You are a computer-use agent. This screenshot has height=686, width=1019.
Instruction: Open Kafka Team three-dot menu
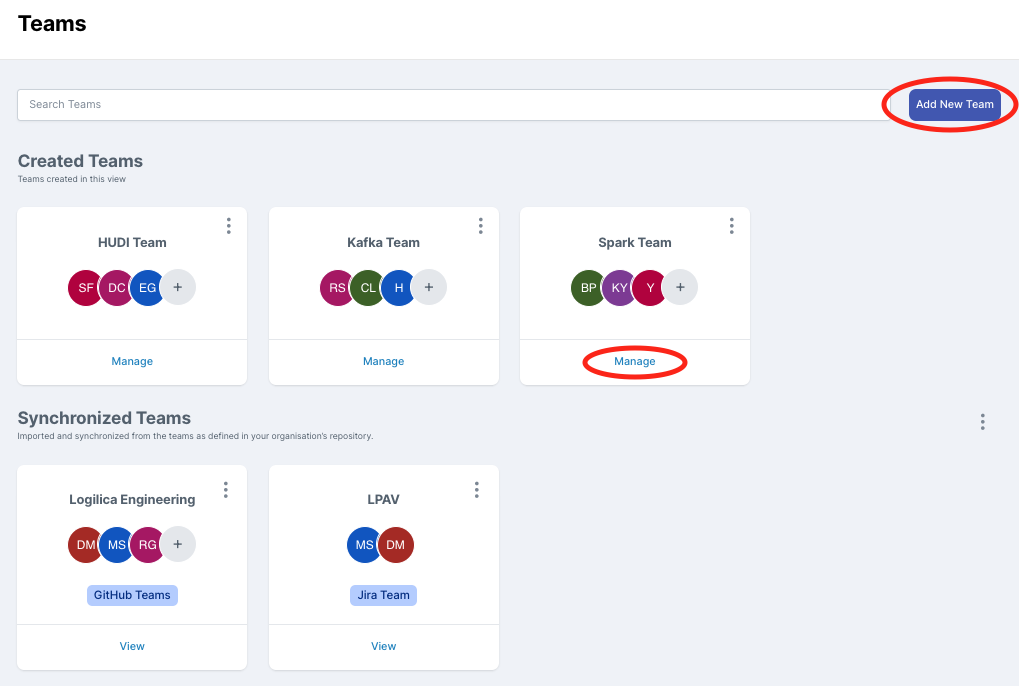[481, 226]
